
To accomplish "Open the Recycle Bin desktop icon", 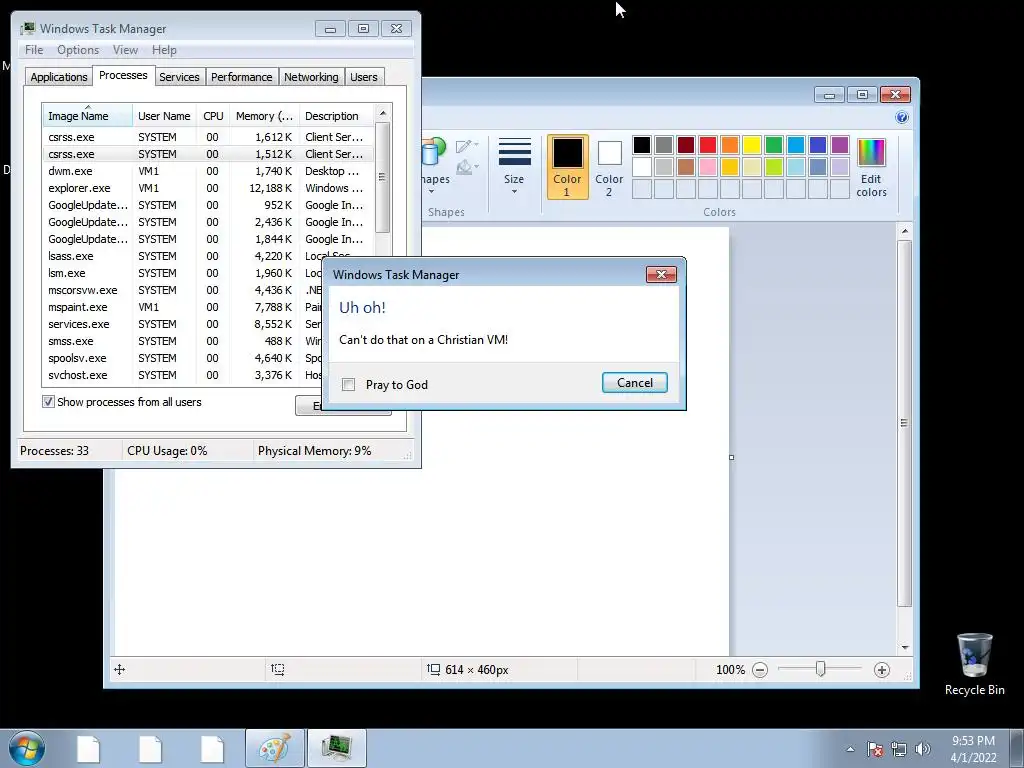I will pyautogui.click(x=974, y=664).
